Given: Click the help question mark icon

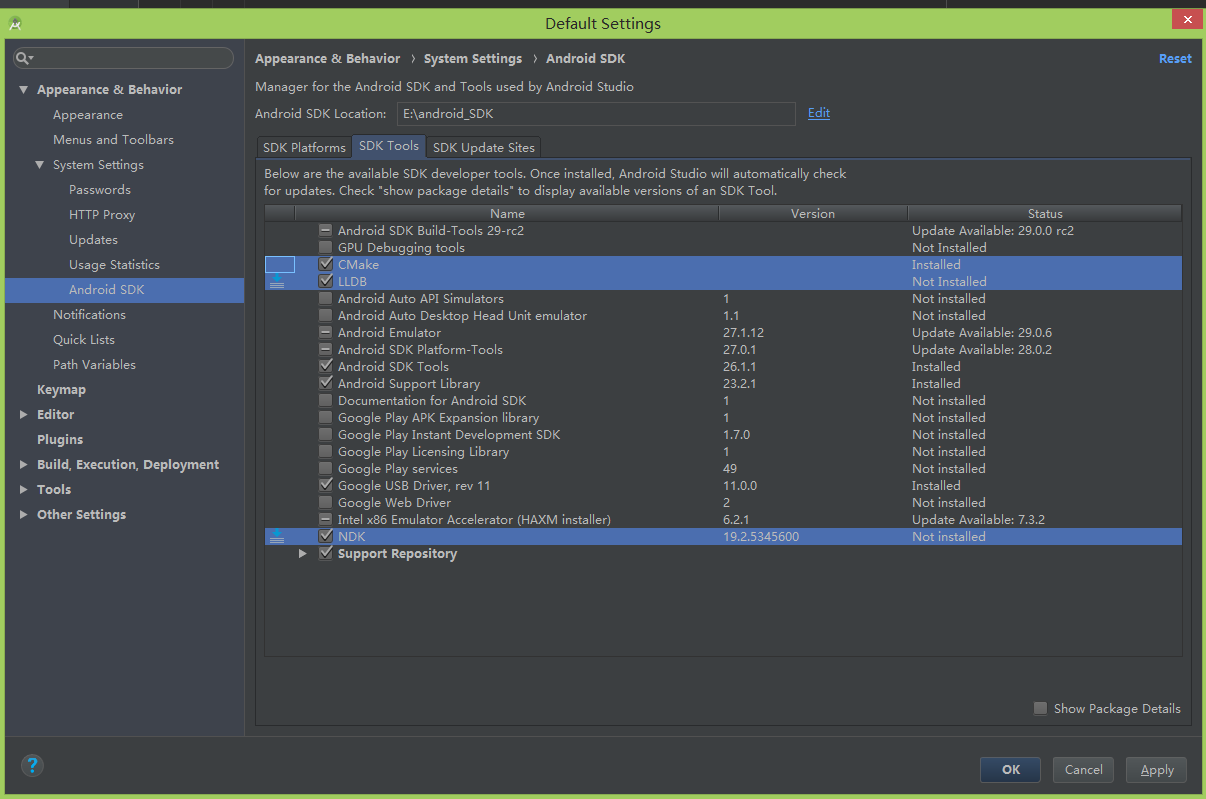Looking at the screenshot, I should [32, 766].
